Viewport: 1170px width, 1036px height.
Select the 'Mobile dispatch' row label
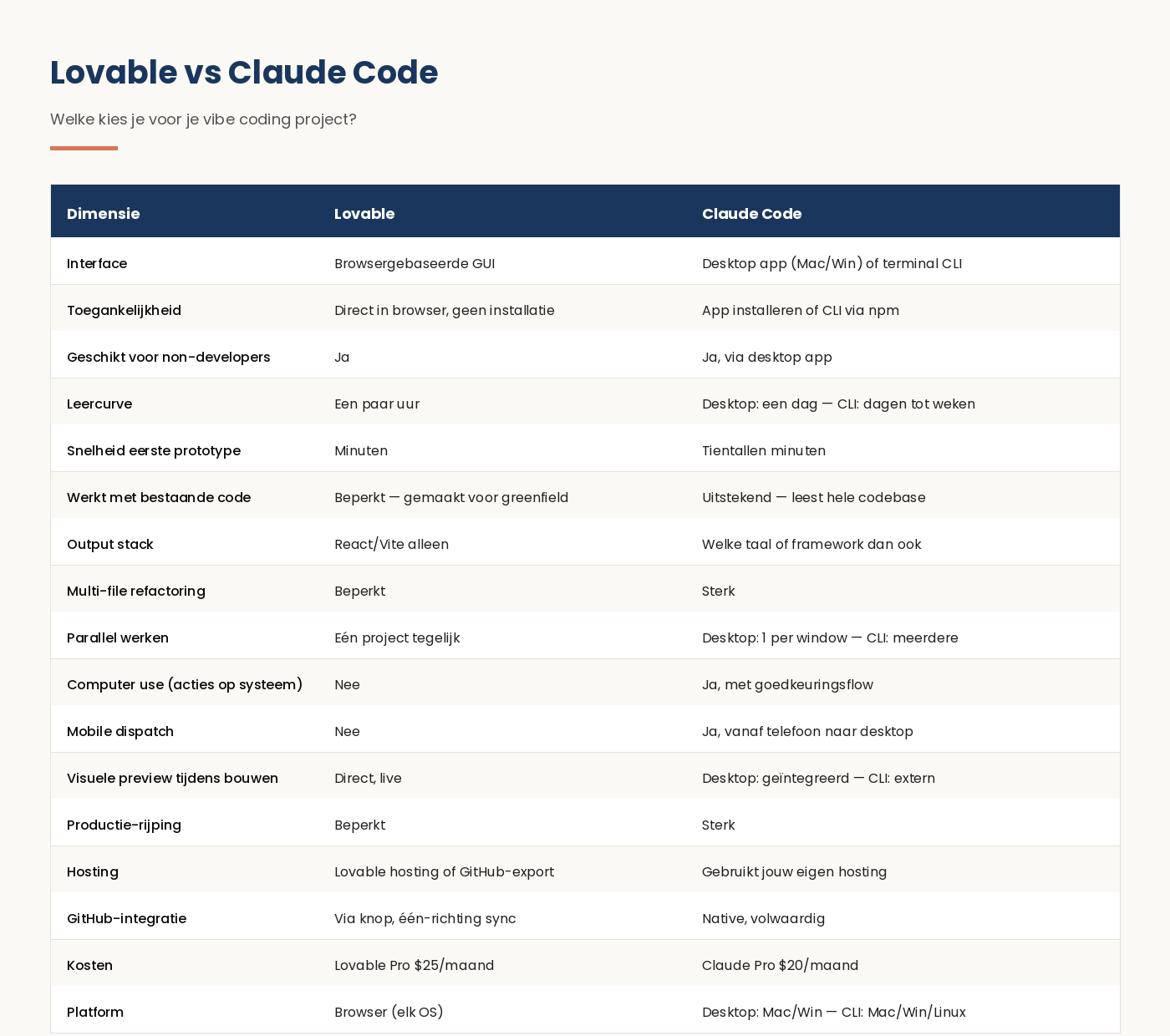pos(120,732)
